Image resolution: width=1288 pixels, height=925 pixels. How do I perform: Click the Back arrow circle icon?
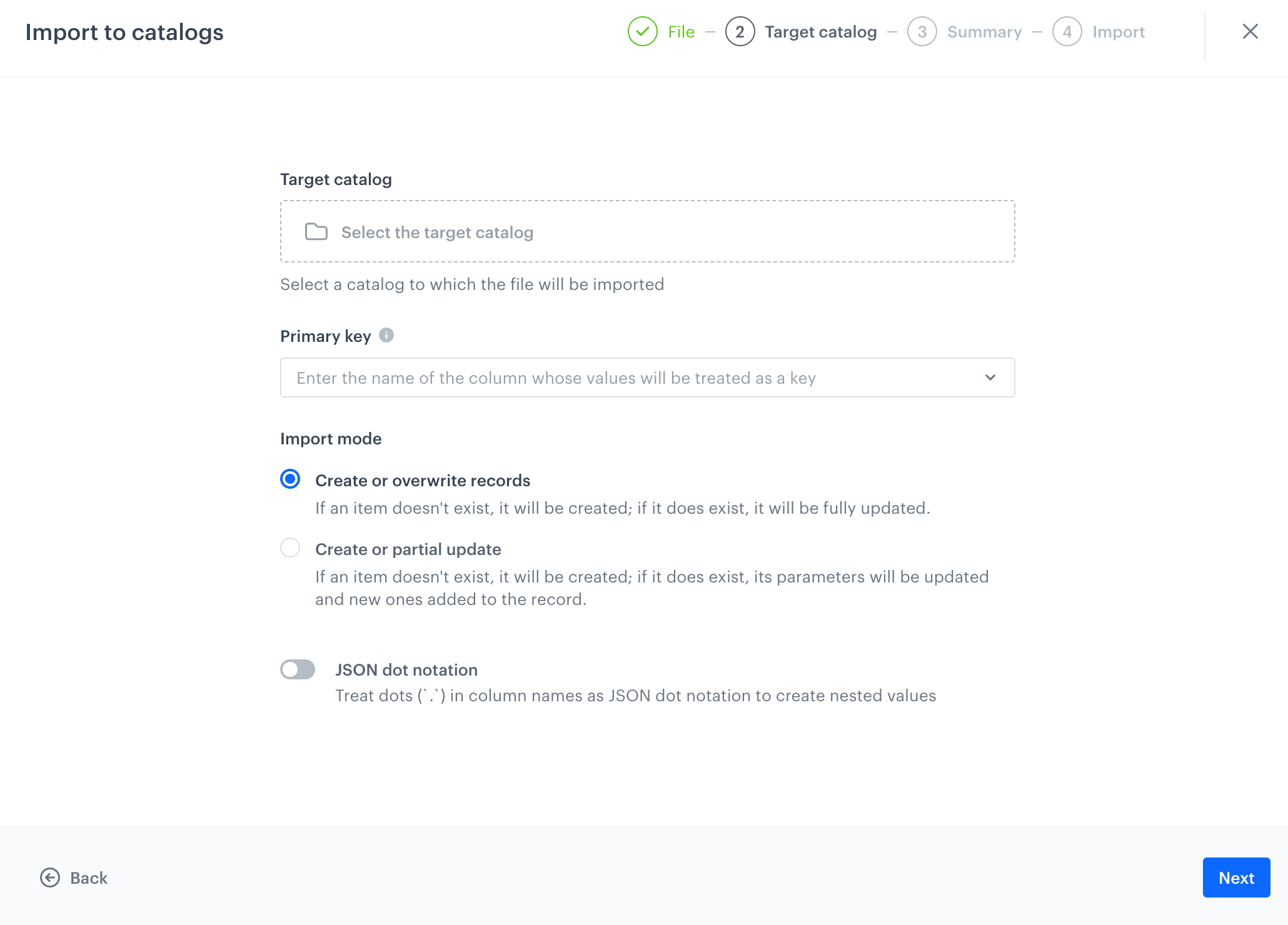pos(50,877)
